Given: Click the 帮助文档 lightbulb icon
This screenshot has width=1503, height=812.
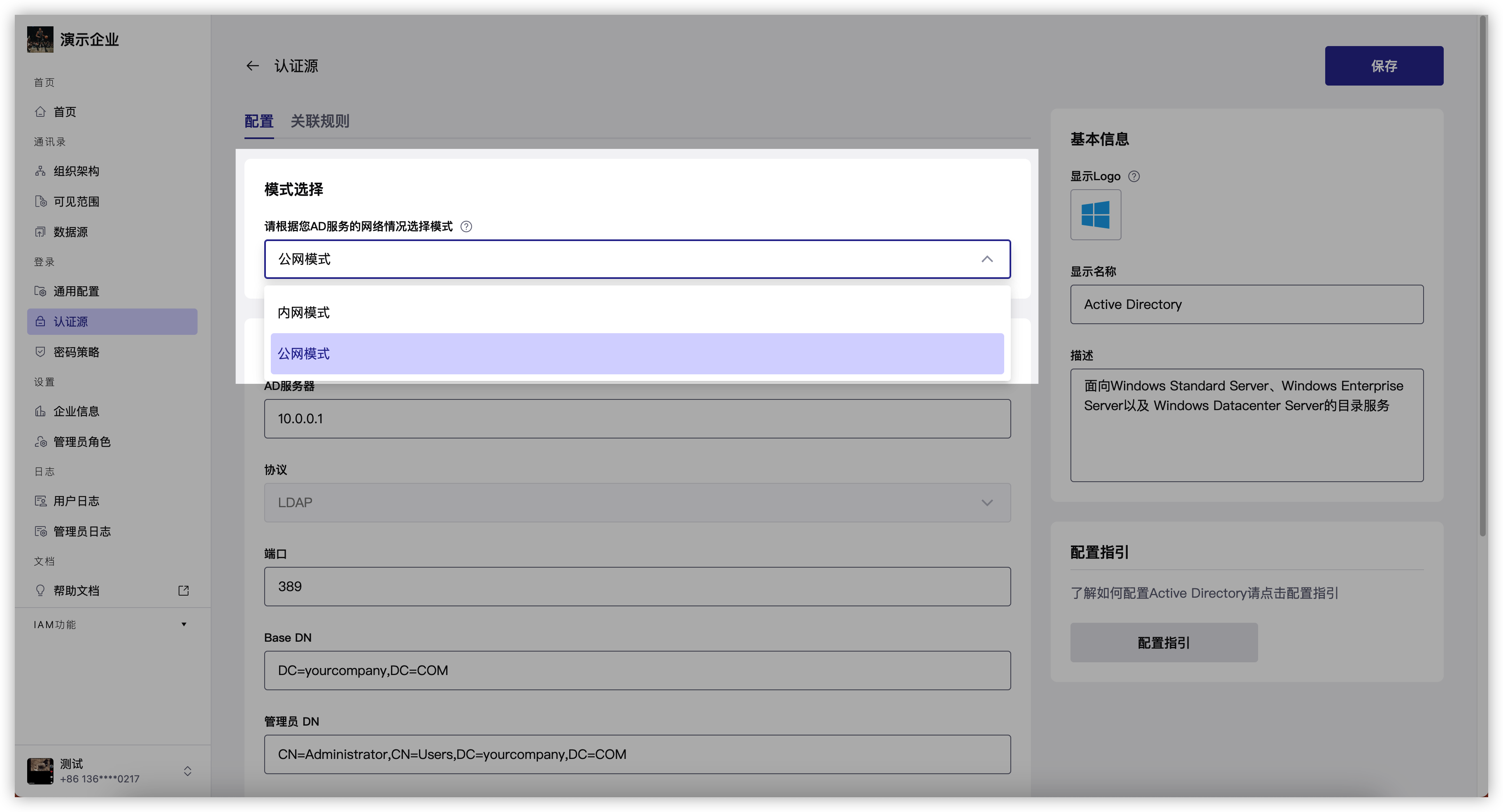Looking at the screenshot, I should coord(40,590).
